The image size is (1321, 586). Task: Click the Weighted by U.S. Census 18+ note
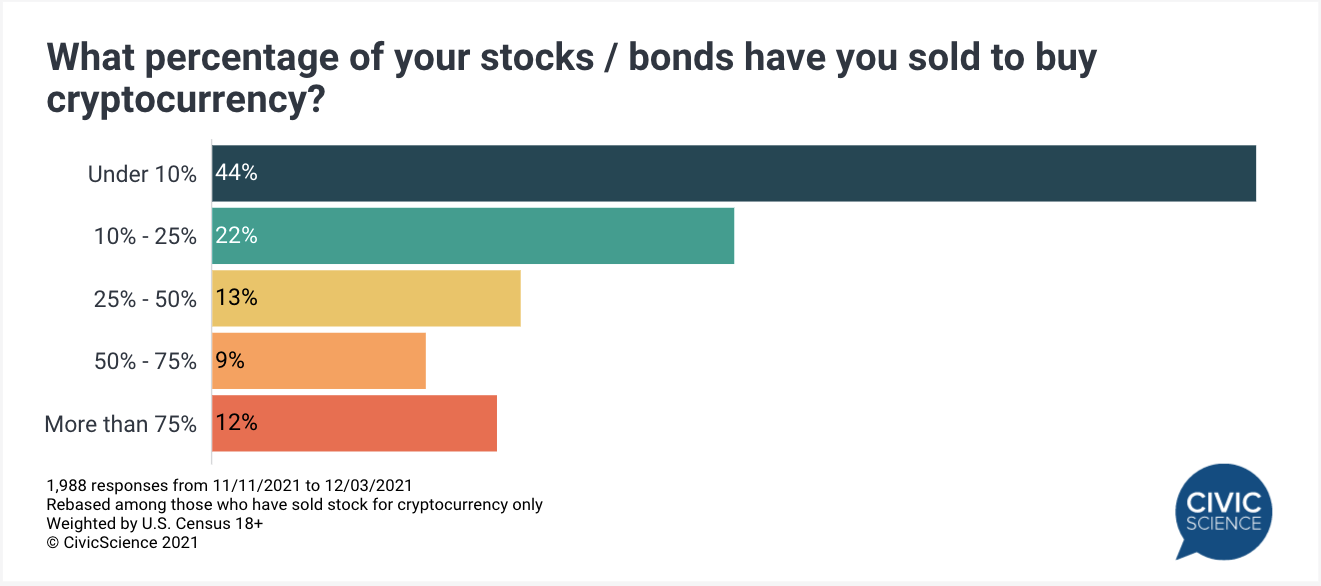[154, 523]
